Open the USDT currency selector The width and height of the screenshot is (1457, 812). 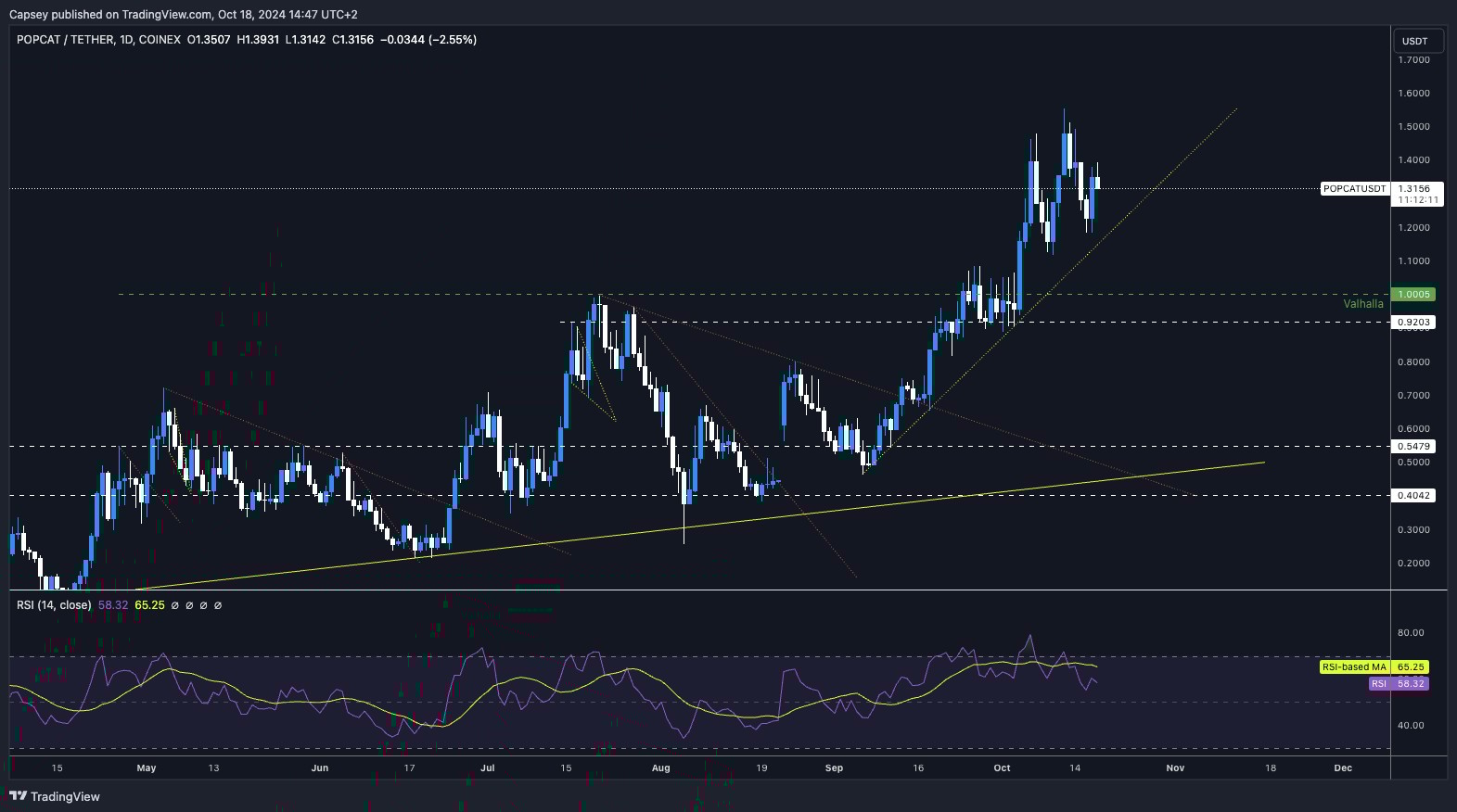pyautogui.click(x=1418, y=41)
